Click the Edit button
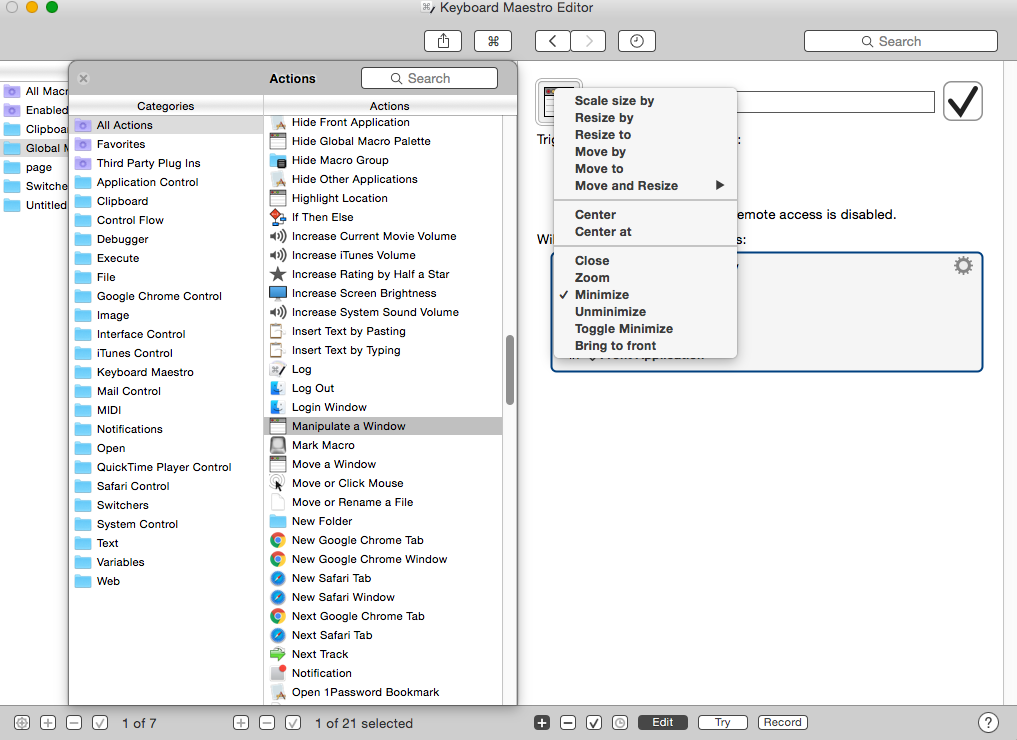1017x740 pixels. 662,722
